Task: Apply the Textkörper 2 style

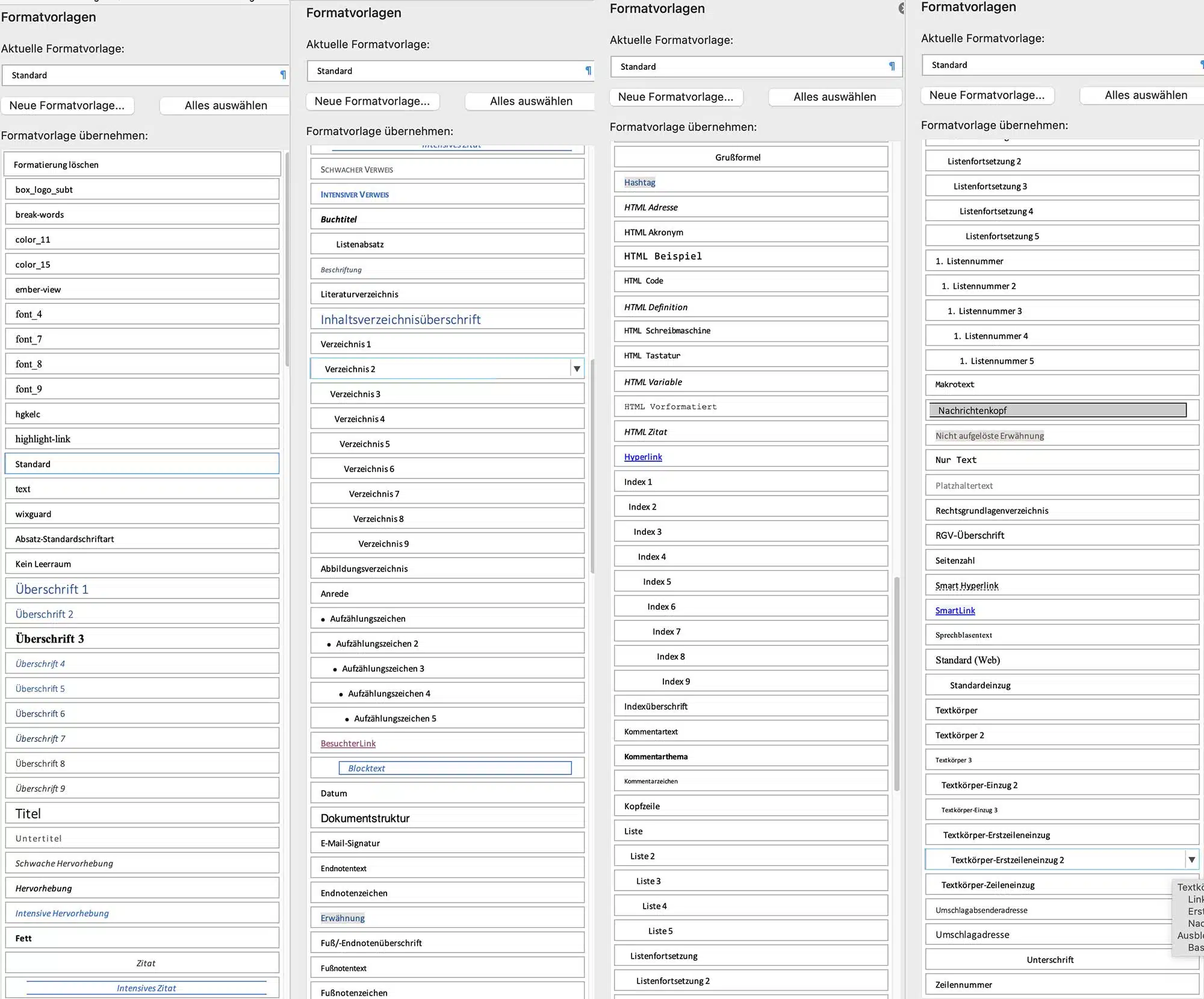Action: coord(1062,735)
